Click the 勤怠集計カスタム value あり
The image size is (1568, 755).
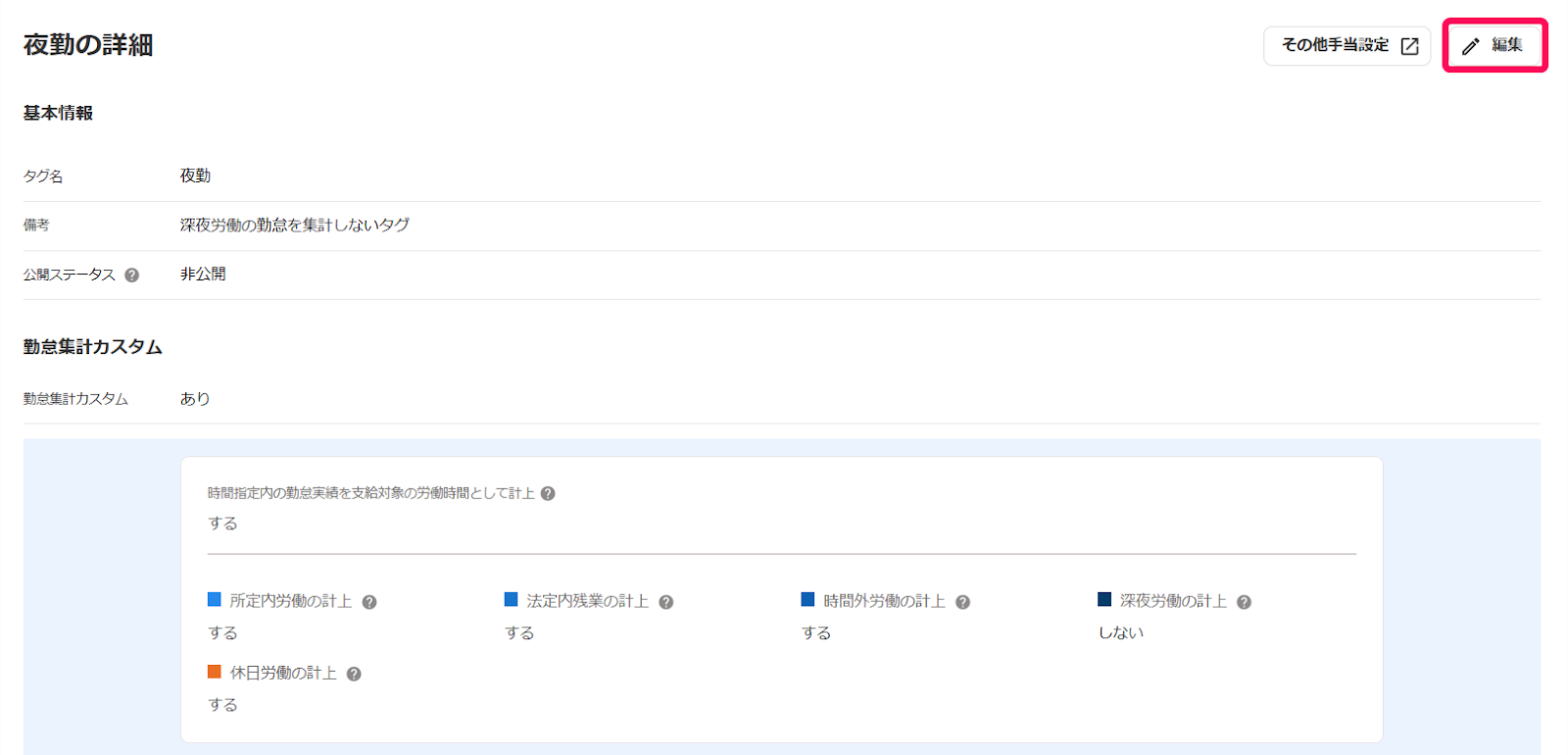tap(195, 398)
